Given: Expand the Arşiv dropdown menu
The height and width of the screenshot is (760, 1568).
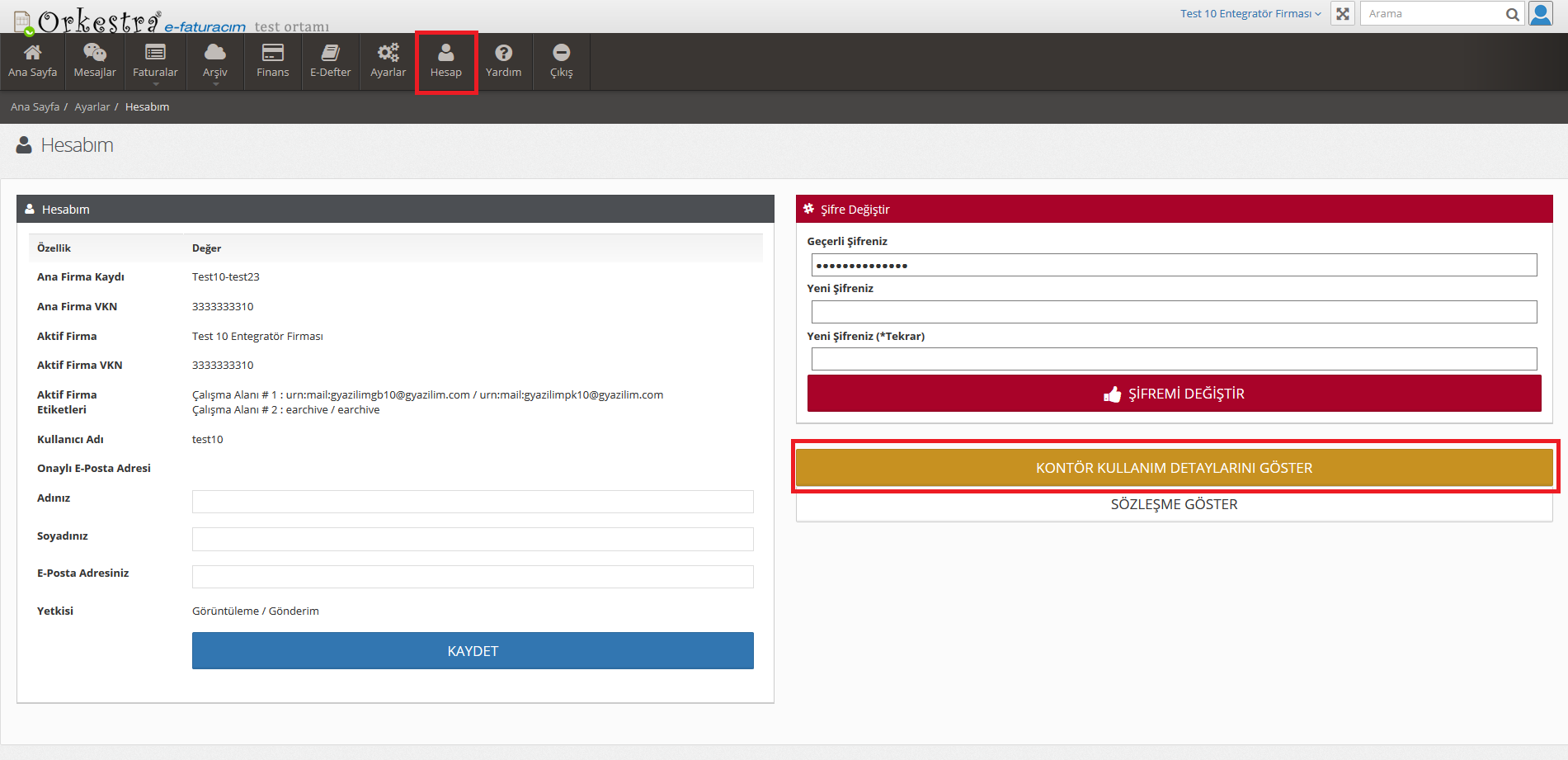Looking at the screenshot, I should [x=215, y=62].
